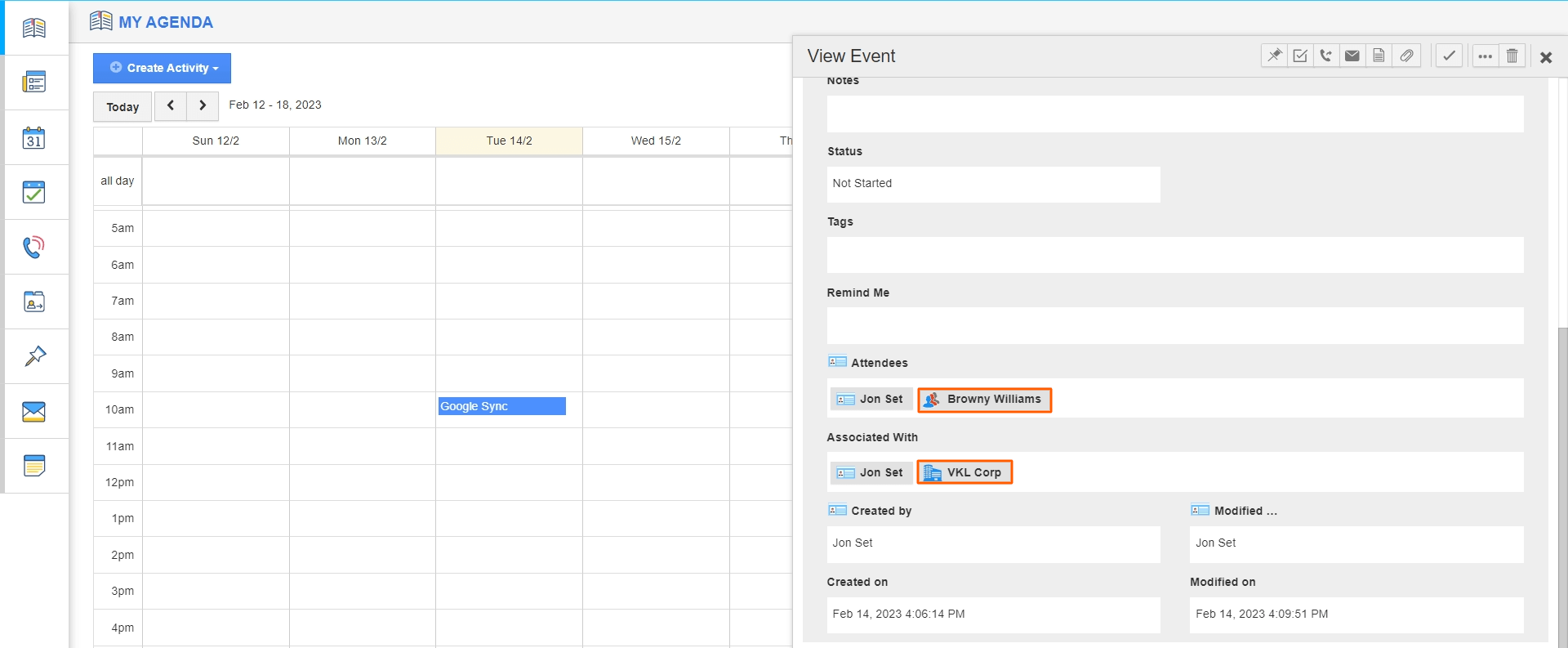This screenshot has width=1568, height=648.
Task: Delete the event using the trash icon
Action: [1512, 56]
